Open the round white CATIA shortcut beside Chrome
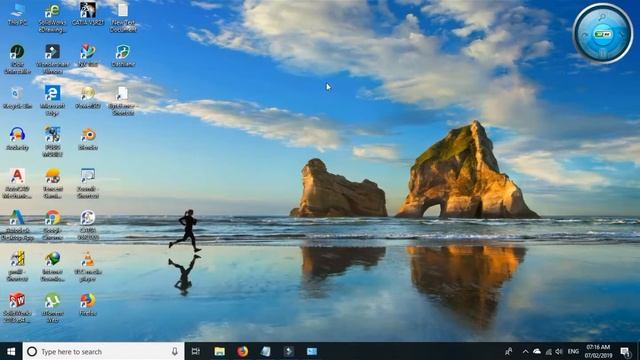 click(x=88, y=225)
